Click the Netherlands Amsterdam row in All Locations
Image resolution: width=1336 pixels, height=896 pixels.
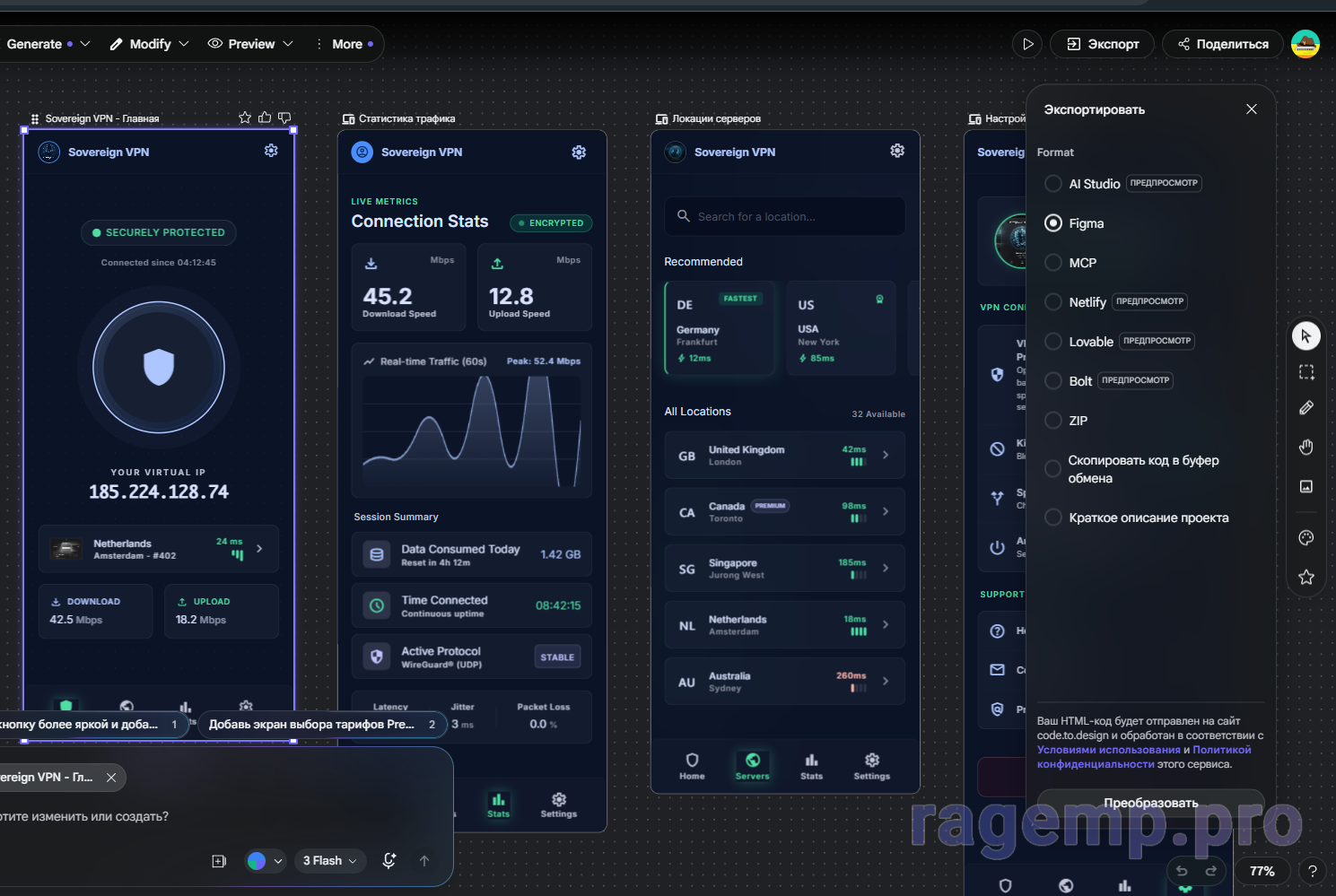tap(785, 624)
